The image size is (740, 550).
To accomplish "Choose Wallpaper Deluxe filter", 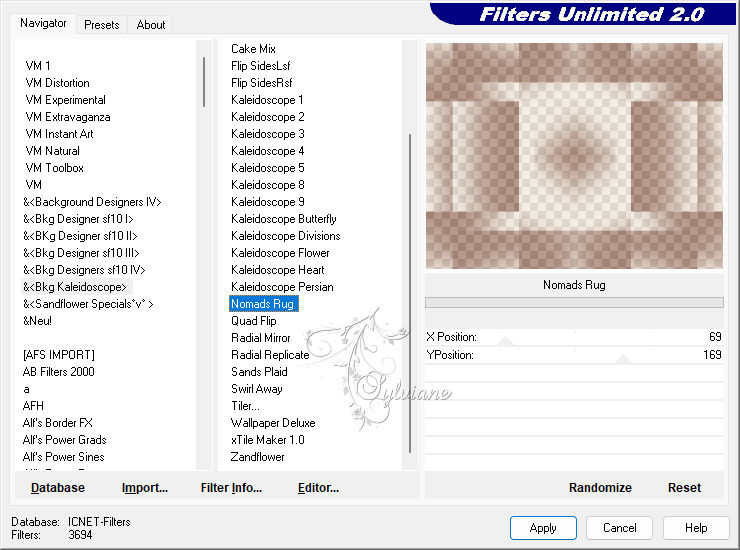I will pos(273,423).
